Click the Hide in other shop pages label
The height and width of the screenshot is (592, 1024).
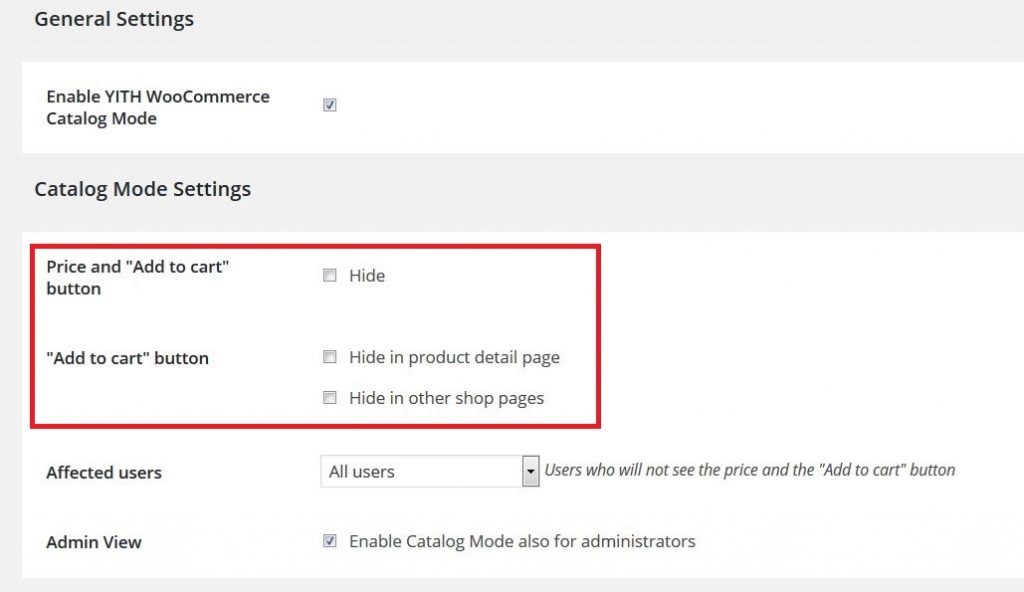tap(447, 399)
